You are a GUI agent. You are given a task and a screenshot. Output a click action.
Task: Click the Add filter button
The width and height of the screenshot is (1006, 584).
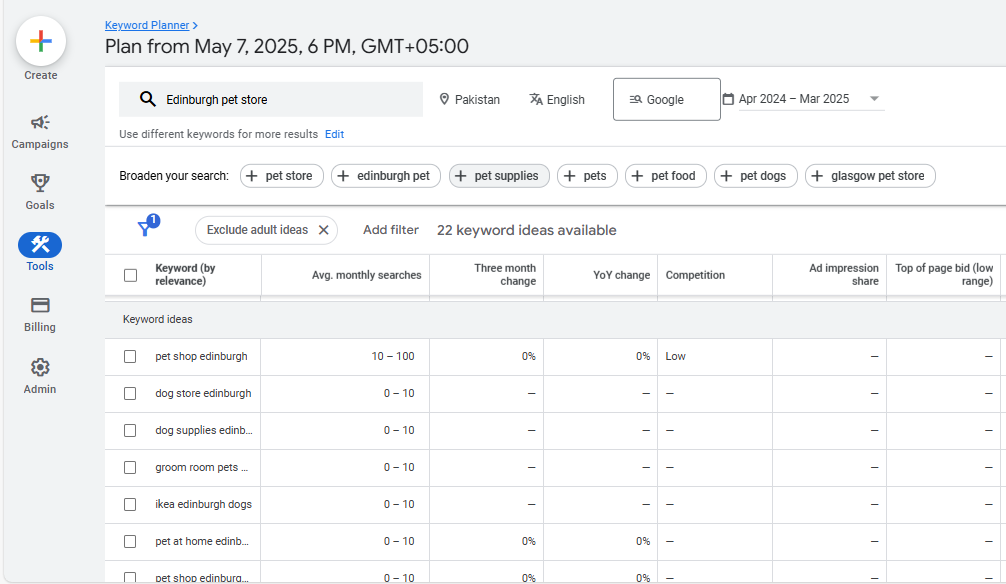pyautogui.click(x=391, y=230)
